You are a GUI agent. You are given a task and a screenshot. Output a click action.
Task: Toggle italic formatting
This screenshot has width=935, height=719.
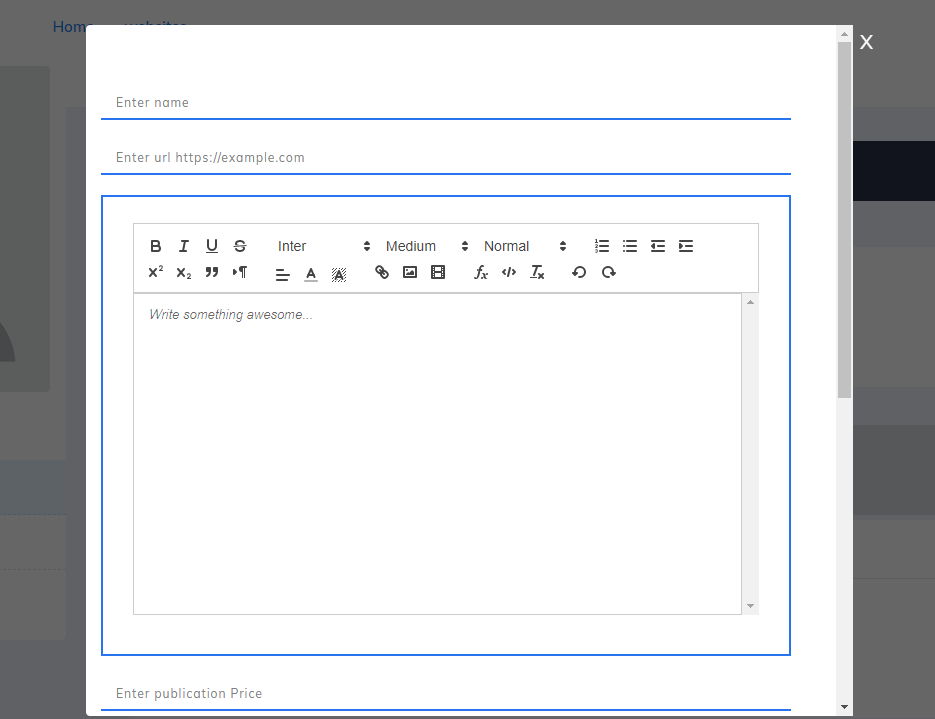(184, 245)
